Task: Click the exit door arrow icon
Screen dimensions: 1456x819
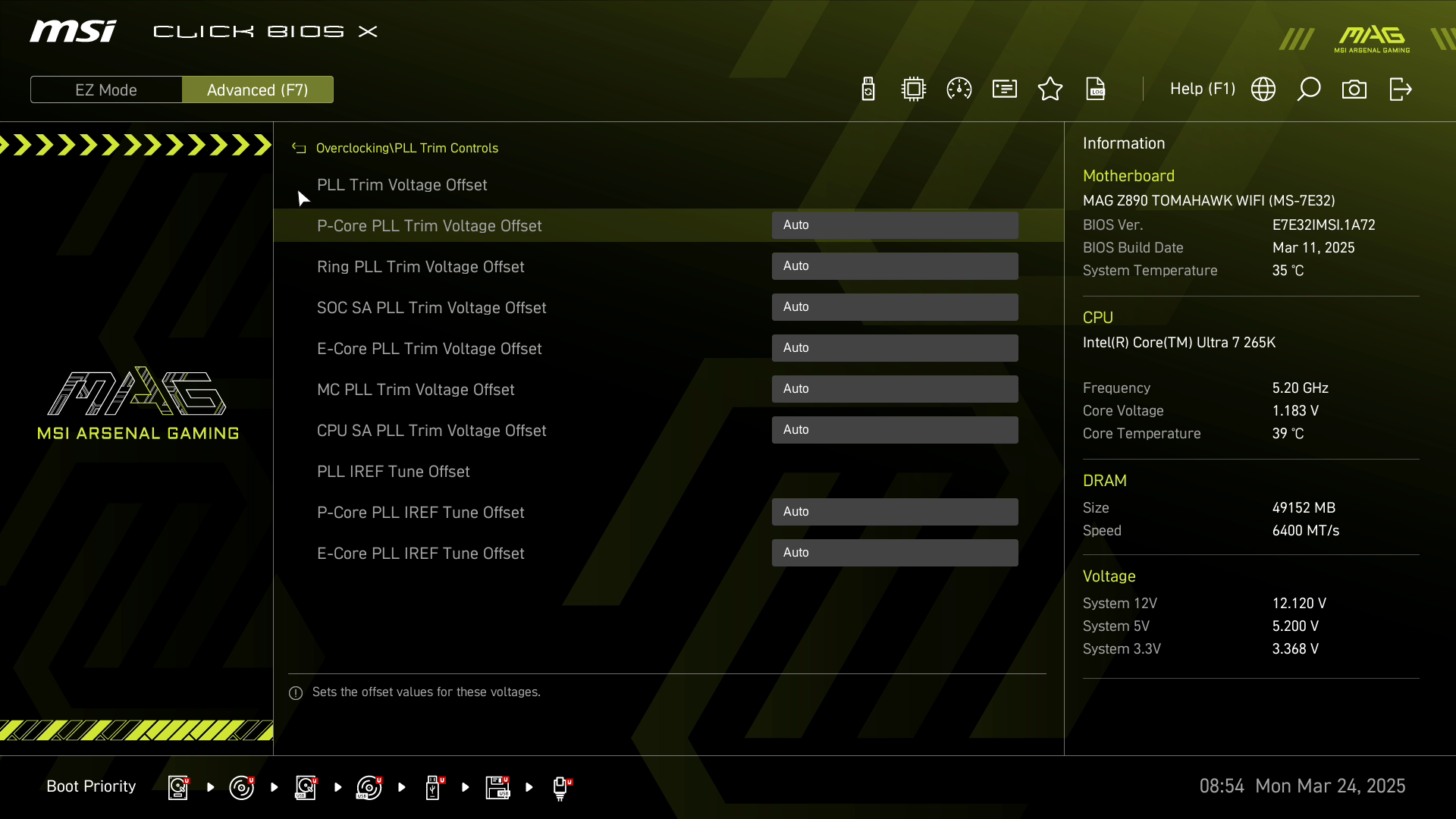Action: 1400,89
